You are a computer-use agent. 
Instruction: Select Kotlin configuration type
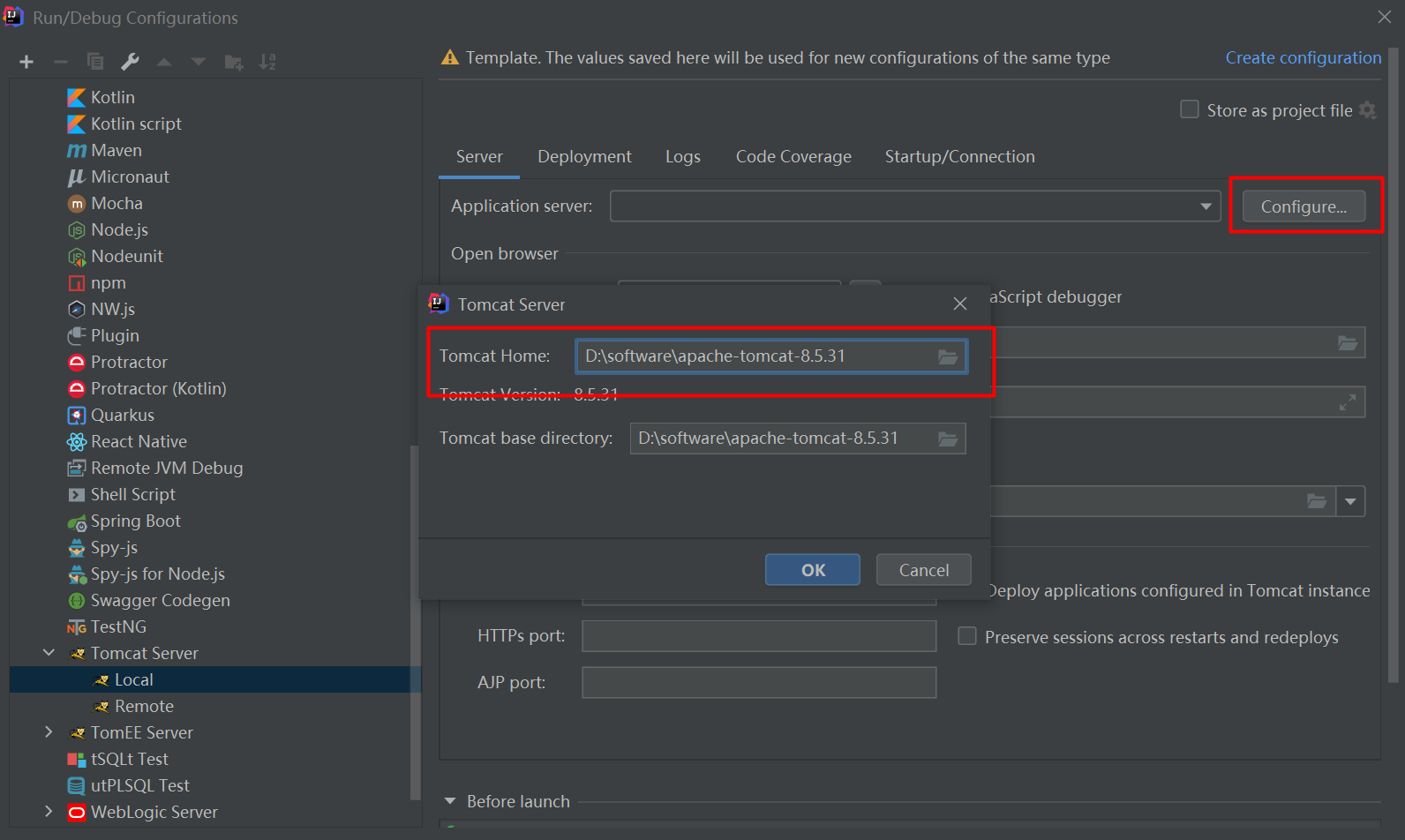(x=113, y=97)
